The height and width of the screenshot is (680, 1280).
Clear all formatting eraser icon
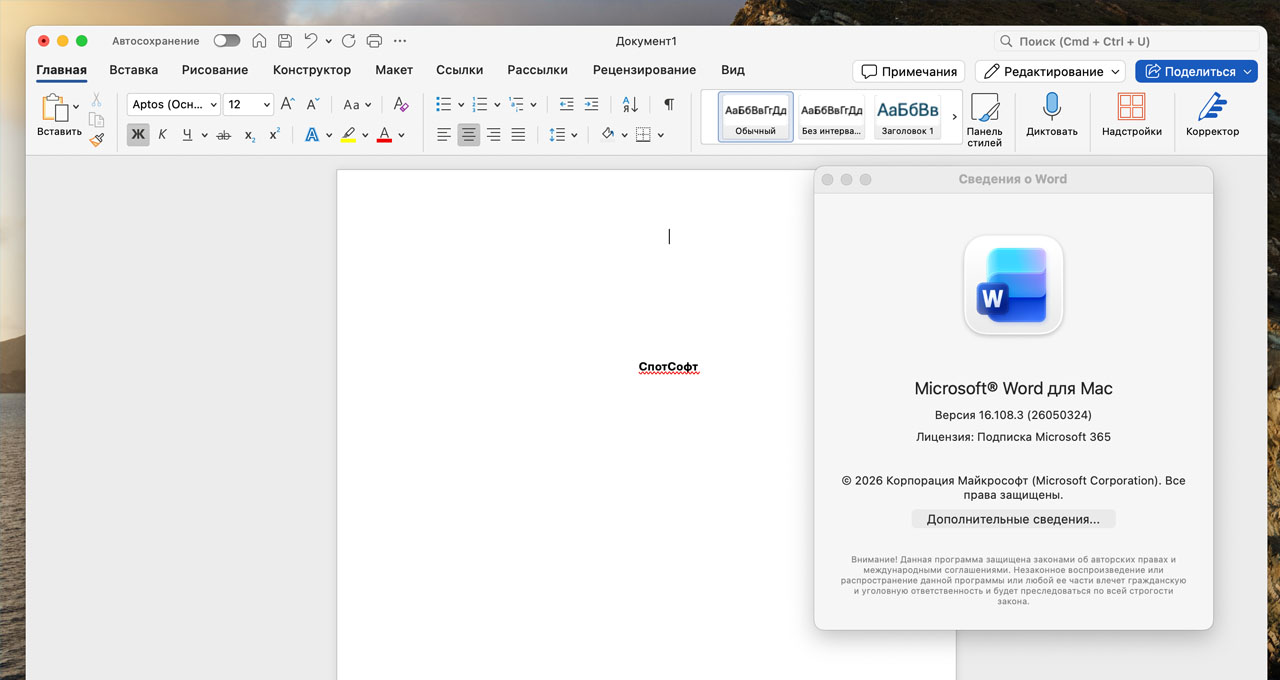tap(401, 104)
